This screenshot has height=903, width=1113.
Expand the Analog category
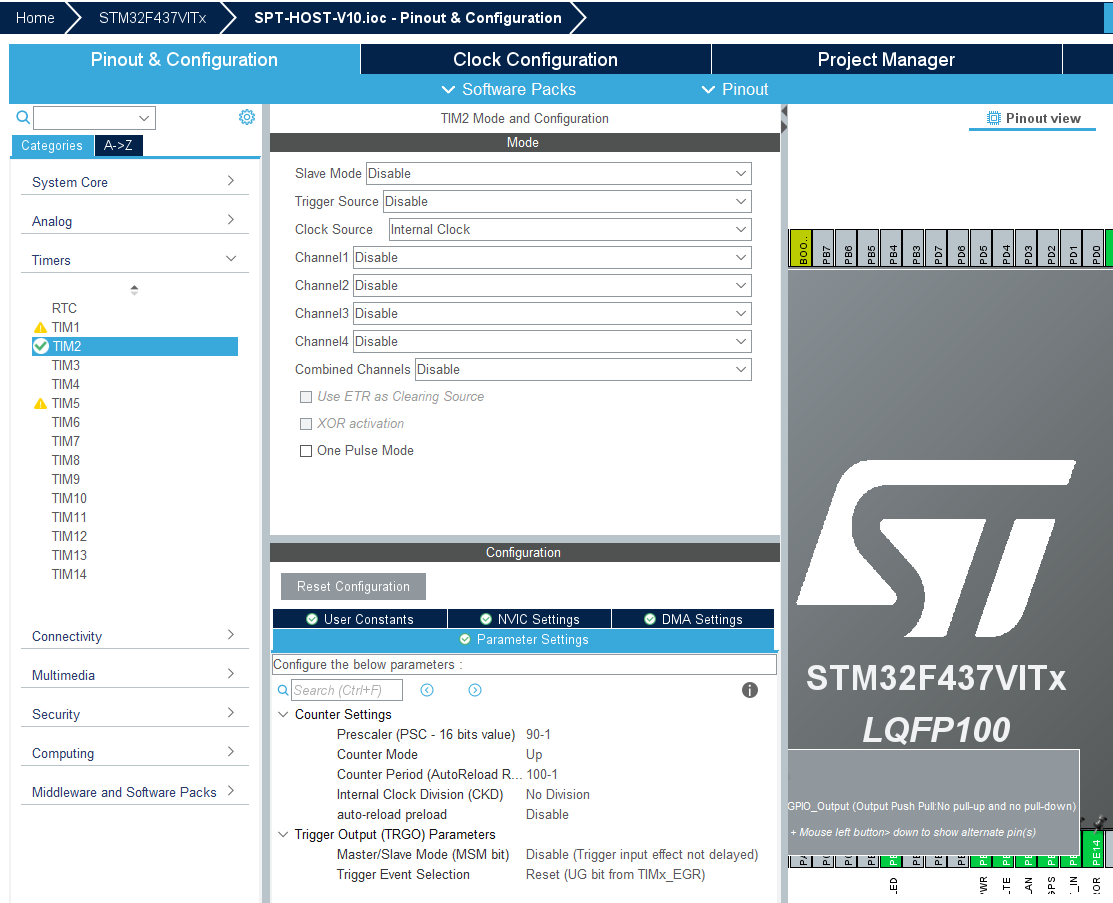tap(135, 221)
